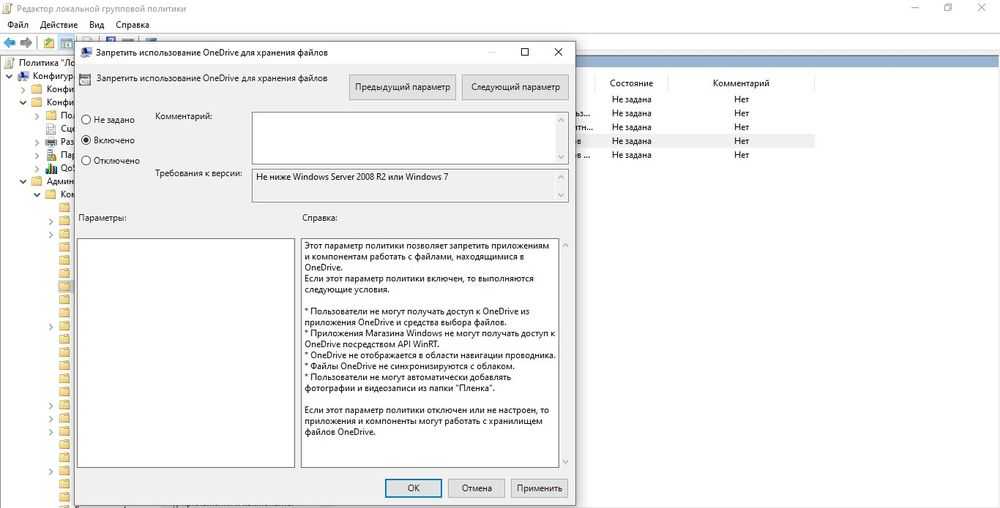Click the Back arrow in the toolbar
Viewport: 1000px width, 508px height.
pyautogui.click(x=9, y=43)
